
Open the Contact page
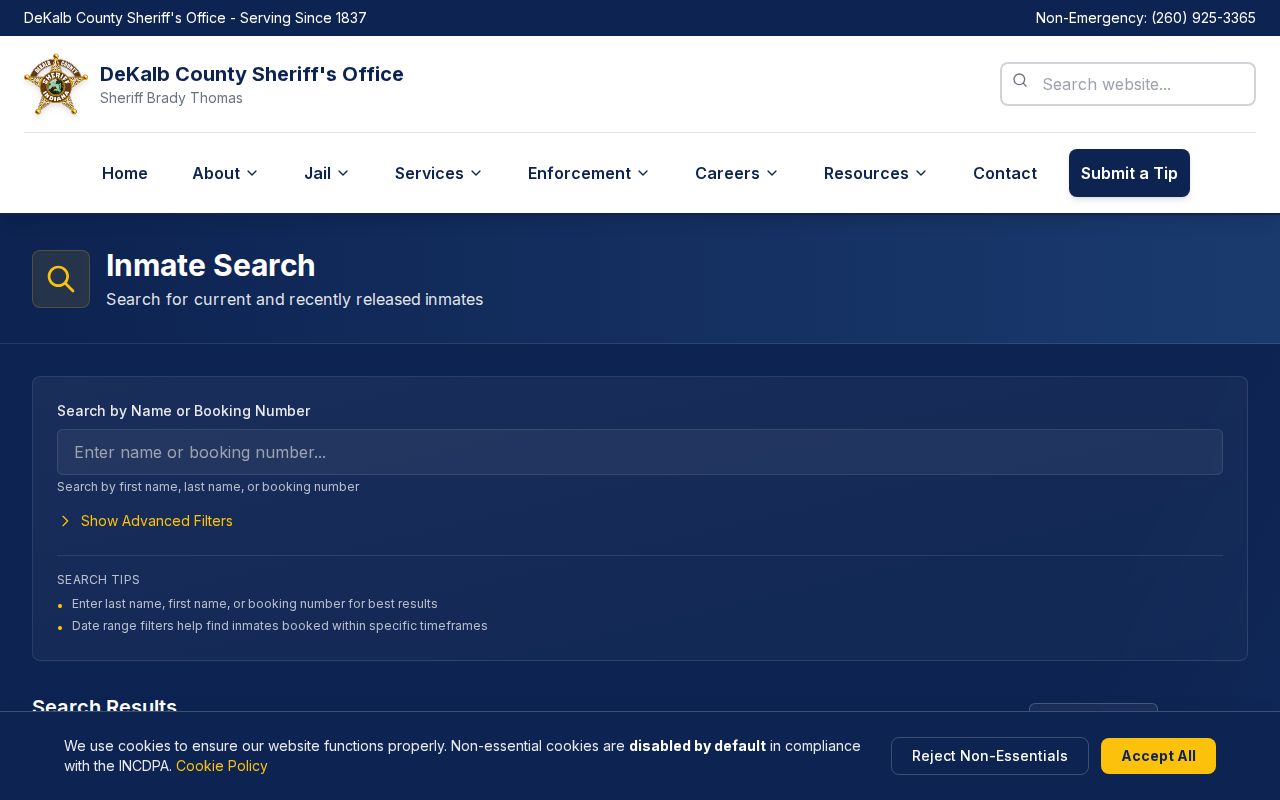tap(1005, 173)
